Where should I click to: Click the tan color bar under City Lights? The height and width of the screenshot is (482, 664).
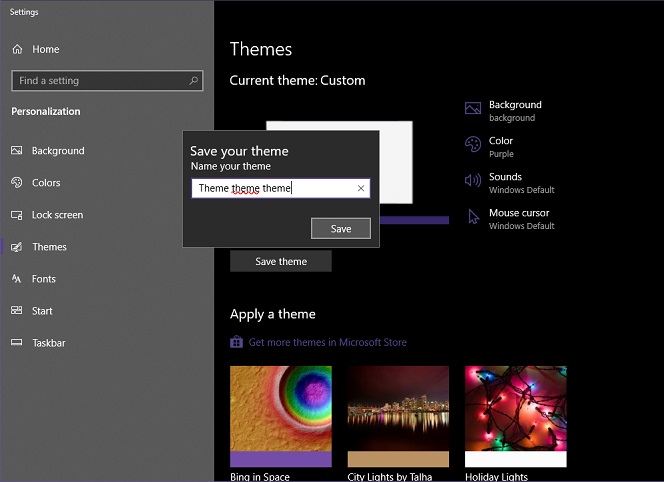pos(398,459)
